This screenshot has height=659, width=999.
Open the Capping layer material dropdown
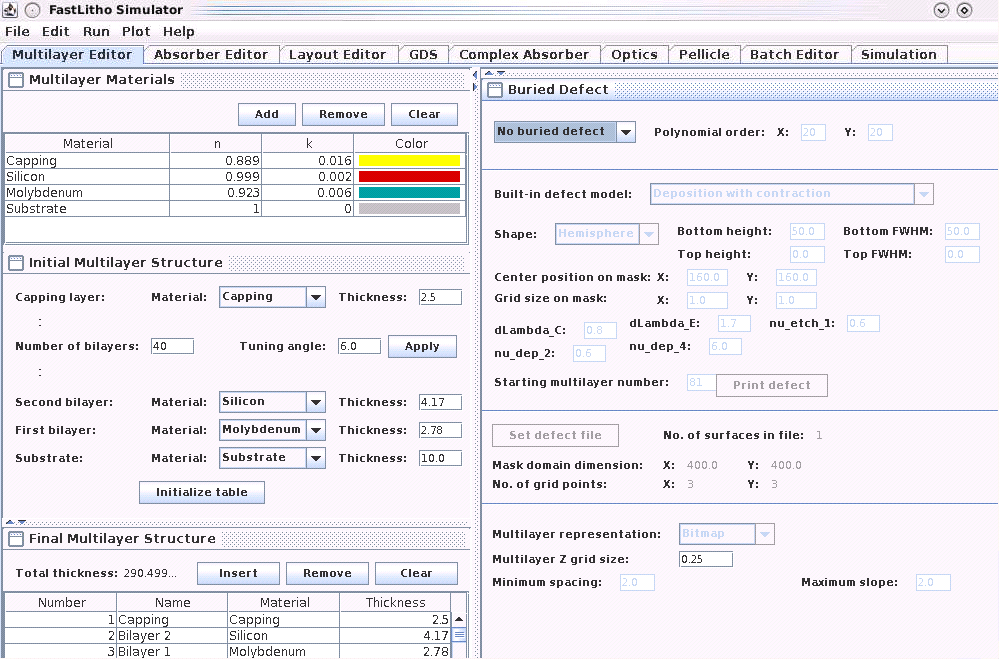315,297
